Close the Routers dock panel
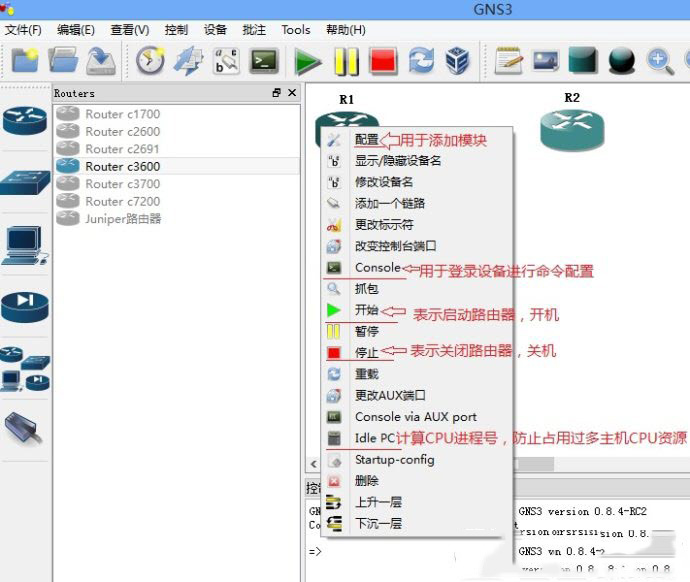Screen dimensions: 690x582 (x=292, y=93)
